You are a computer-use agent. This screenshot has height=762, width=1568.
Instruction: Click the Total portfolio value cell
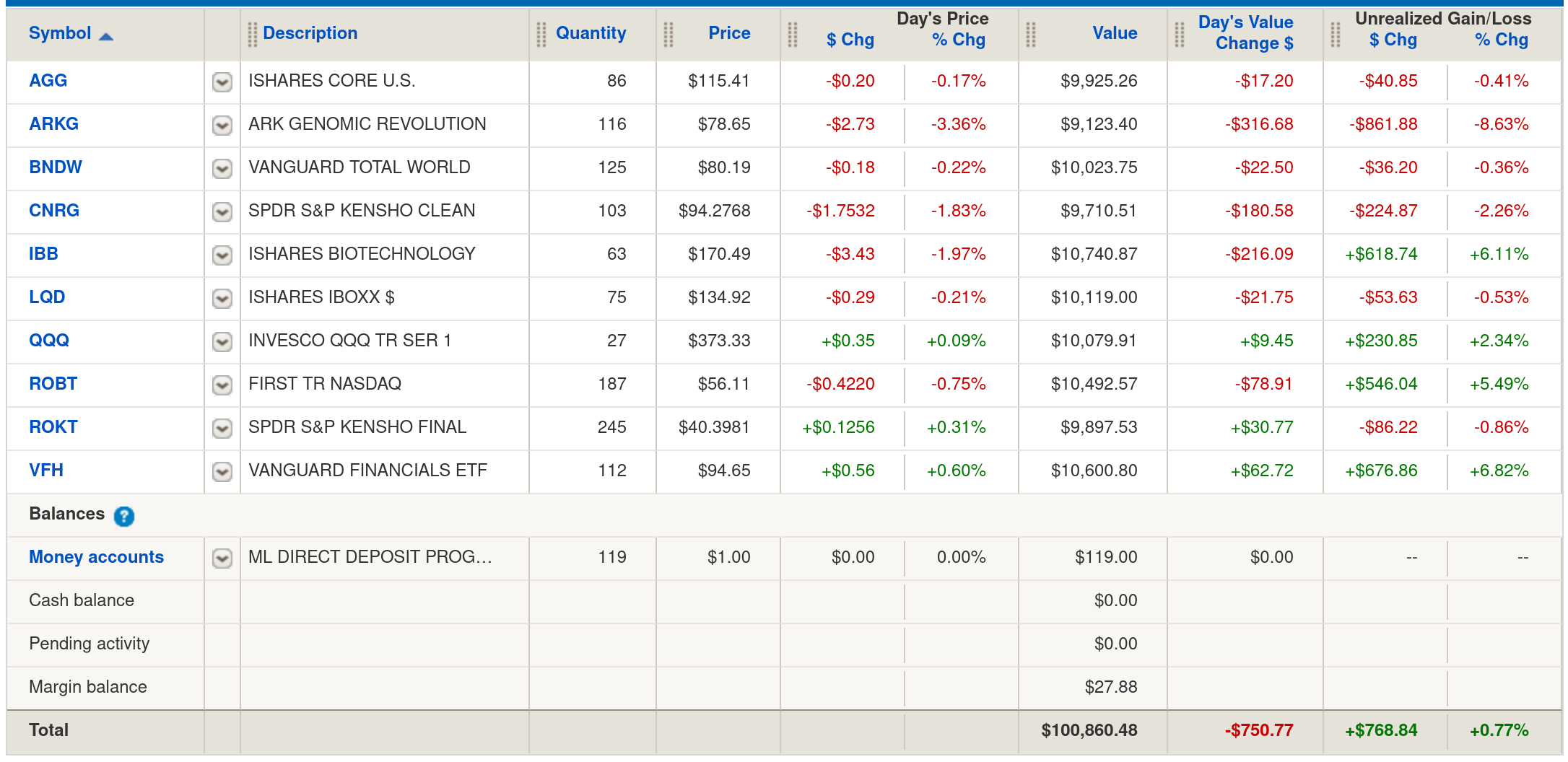(1089, 730)
